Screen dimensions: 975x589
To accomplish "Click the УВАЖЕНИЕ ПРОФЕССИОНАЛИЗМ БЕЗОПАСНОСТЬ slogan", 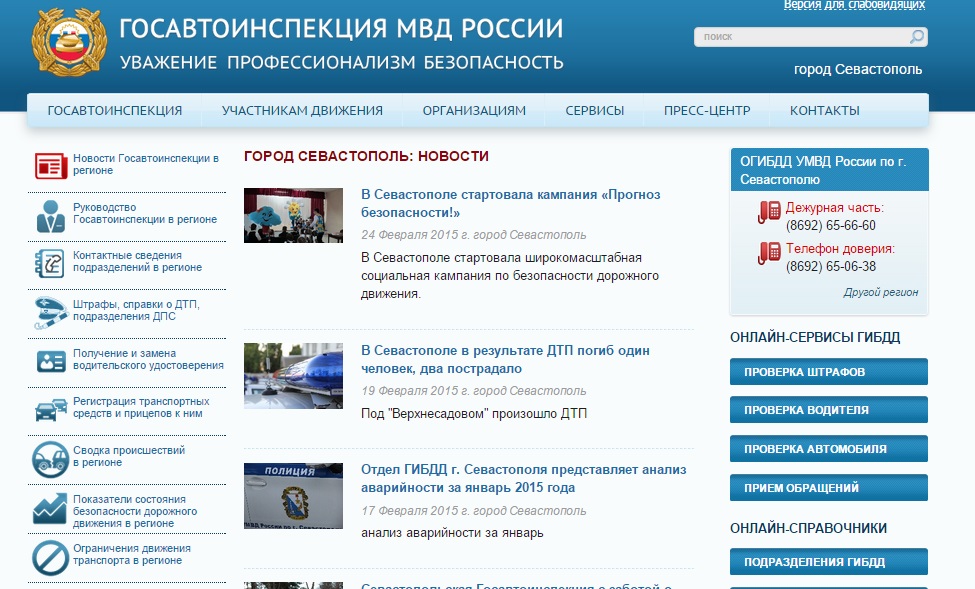I will (342, 63).
